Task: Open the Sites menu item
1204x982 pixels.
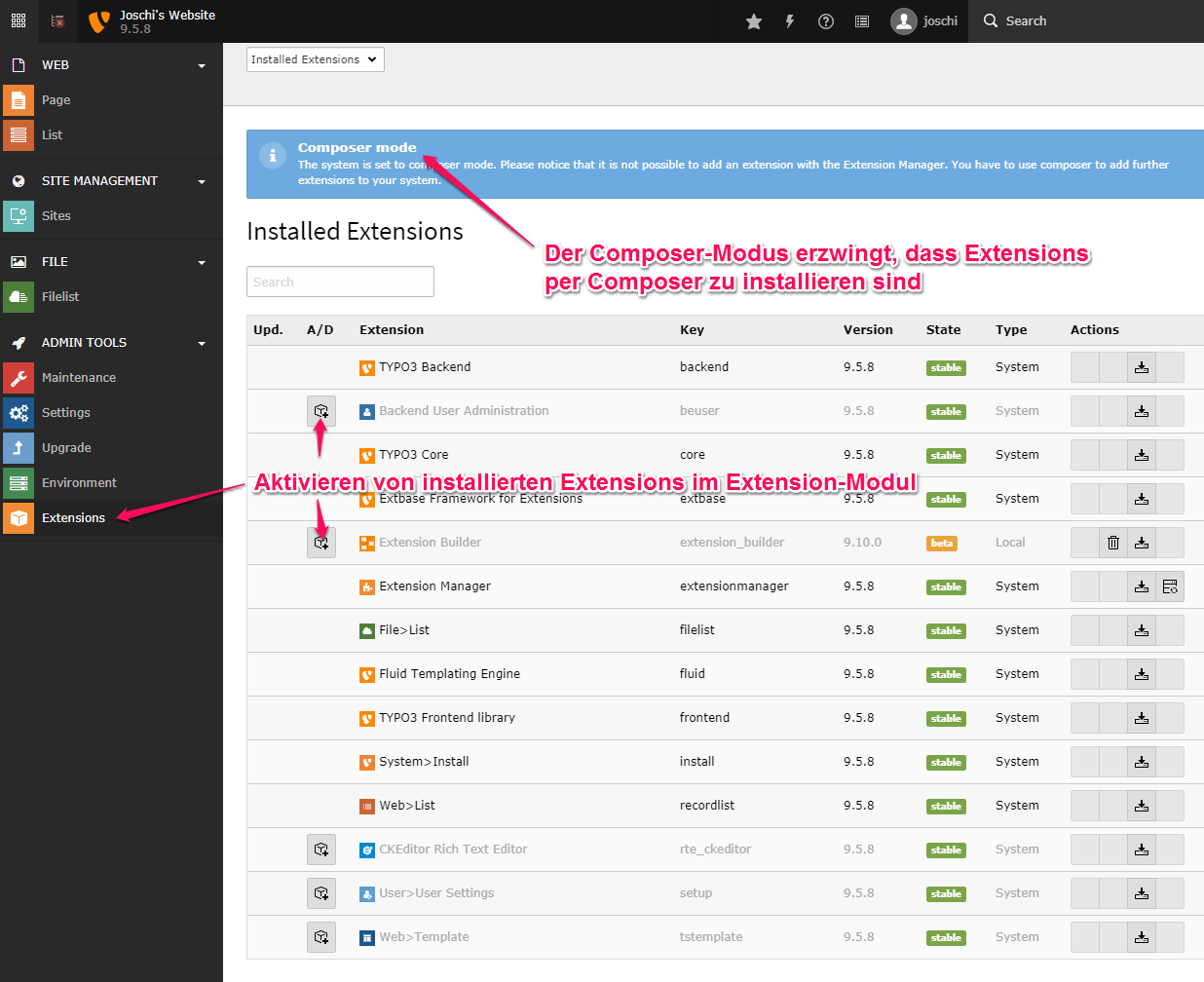Action: pyautogui.click(x=56, y=216)
